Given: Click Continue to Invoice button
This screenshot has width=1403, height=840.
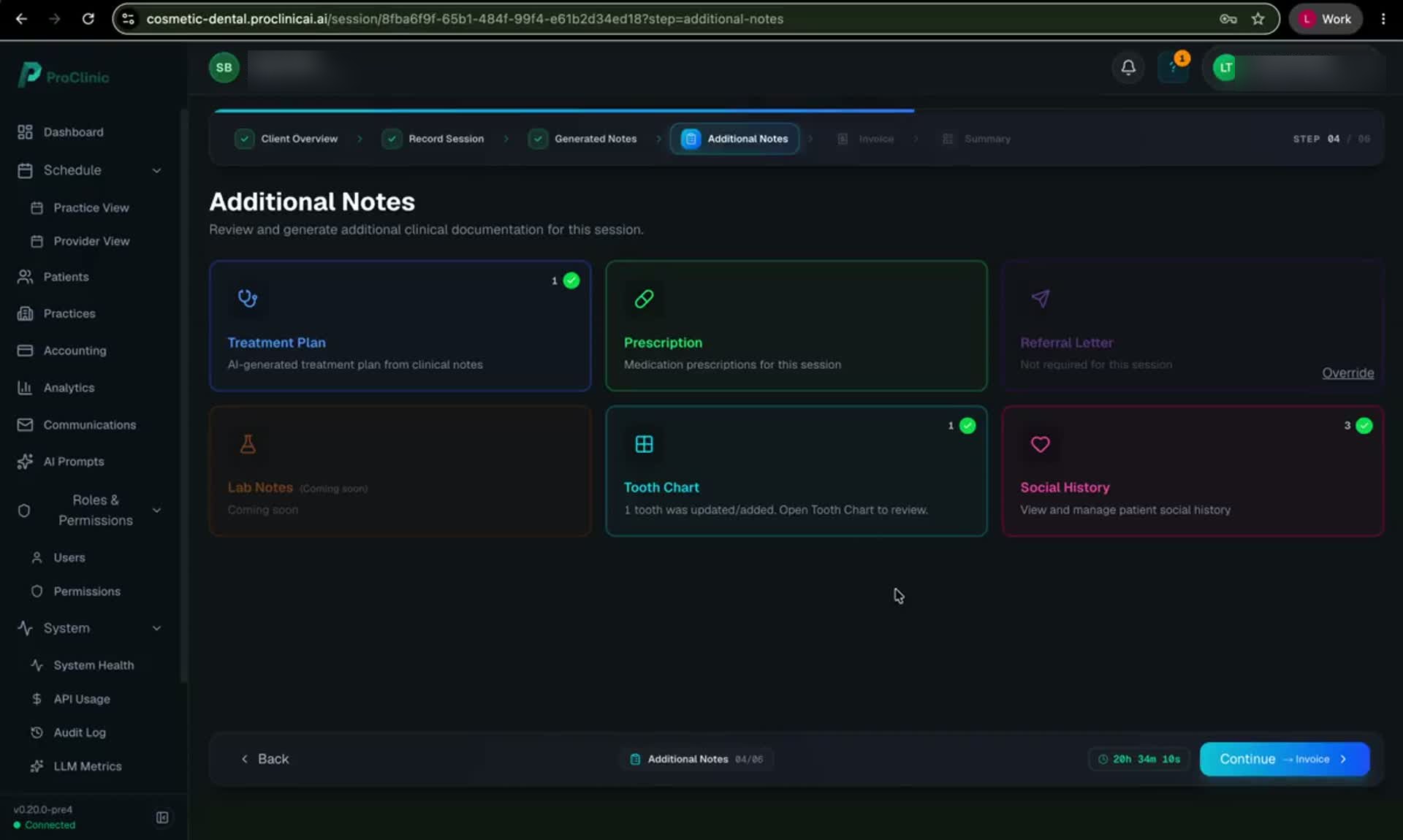Looking at the screenshot, I should (1285, 759).
